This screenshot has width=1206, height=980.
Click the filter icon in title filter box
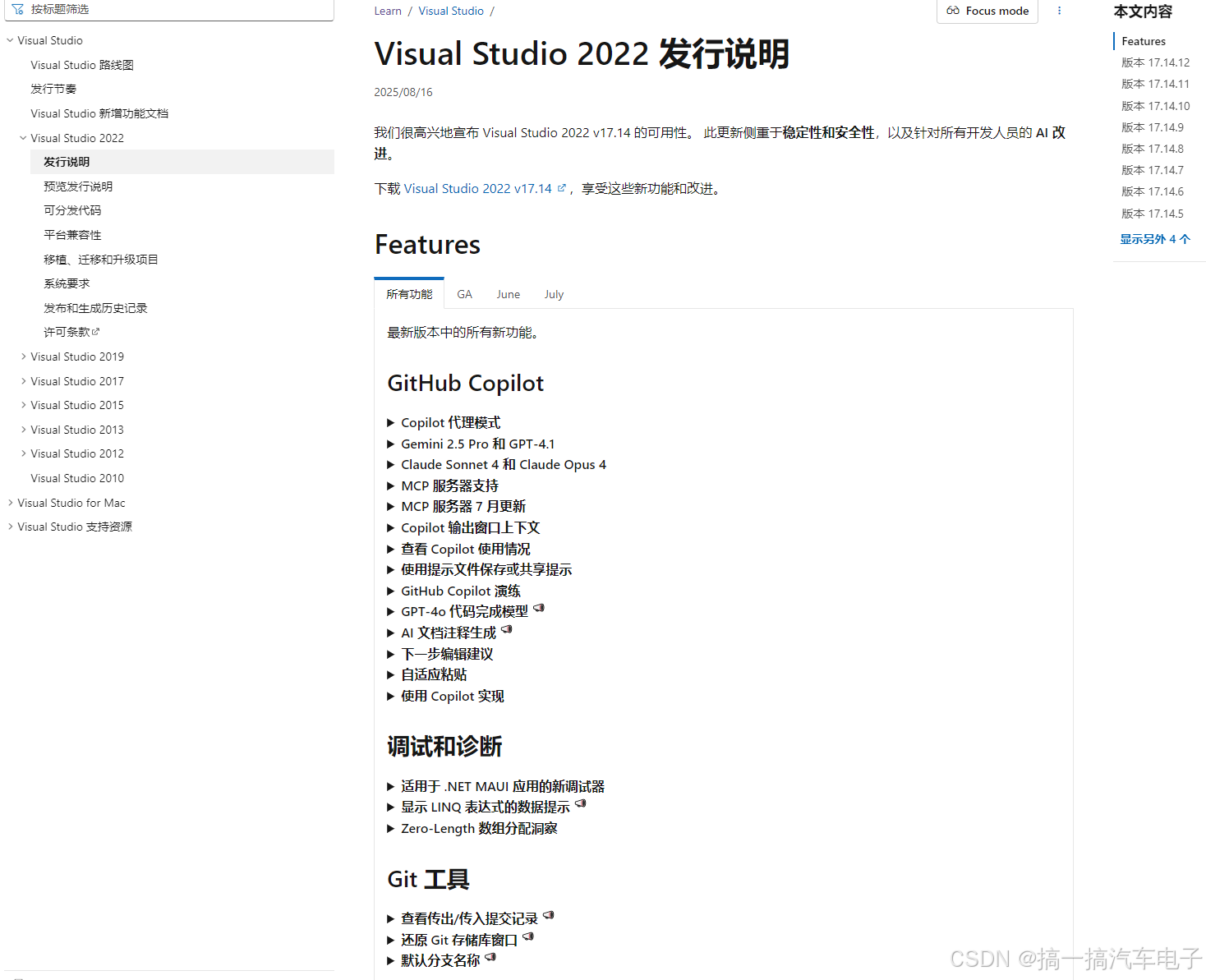18,9
